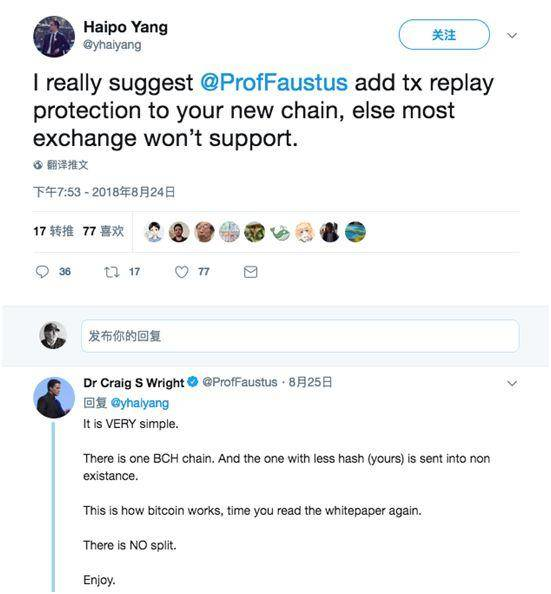This screenshot has height=594, width=551.
Task: Like the tweet with heart icon
Action: click(x=182, y=272)
